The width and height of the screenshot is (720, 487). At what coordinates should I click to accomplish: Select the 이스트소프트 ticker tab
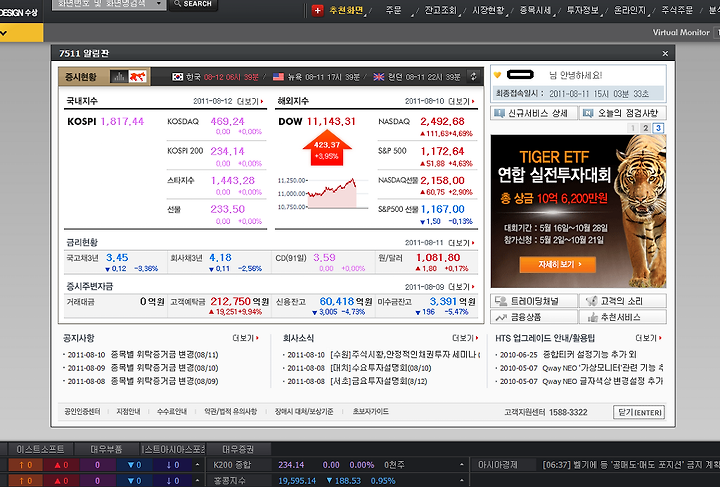(x=40, y=449)
